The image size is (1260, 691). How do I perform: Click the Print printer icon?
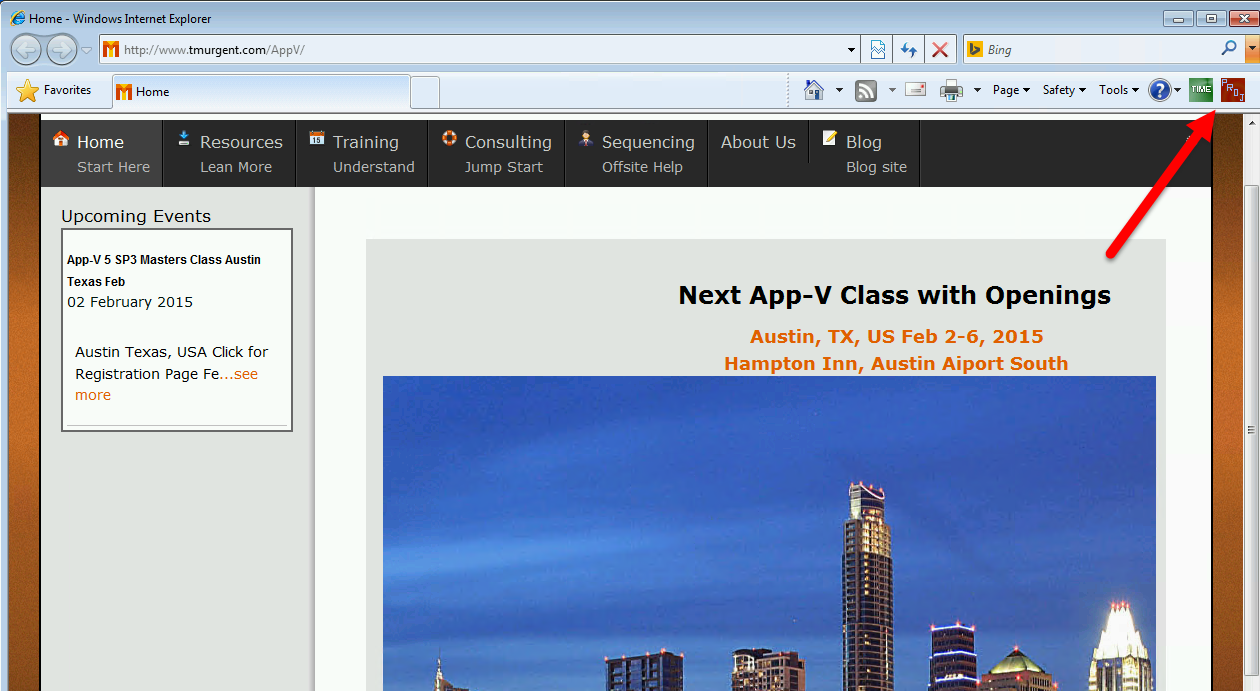(x=951, y=91)
